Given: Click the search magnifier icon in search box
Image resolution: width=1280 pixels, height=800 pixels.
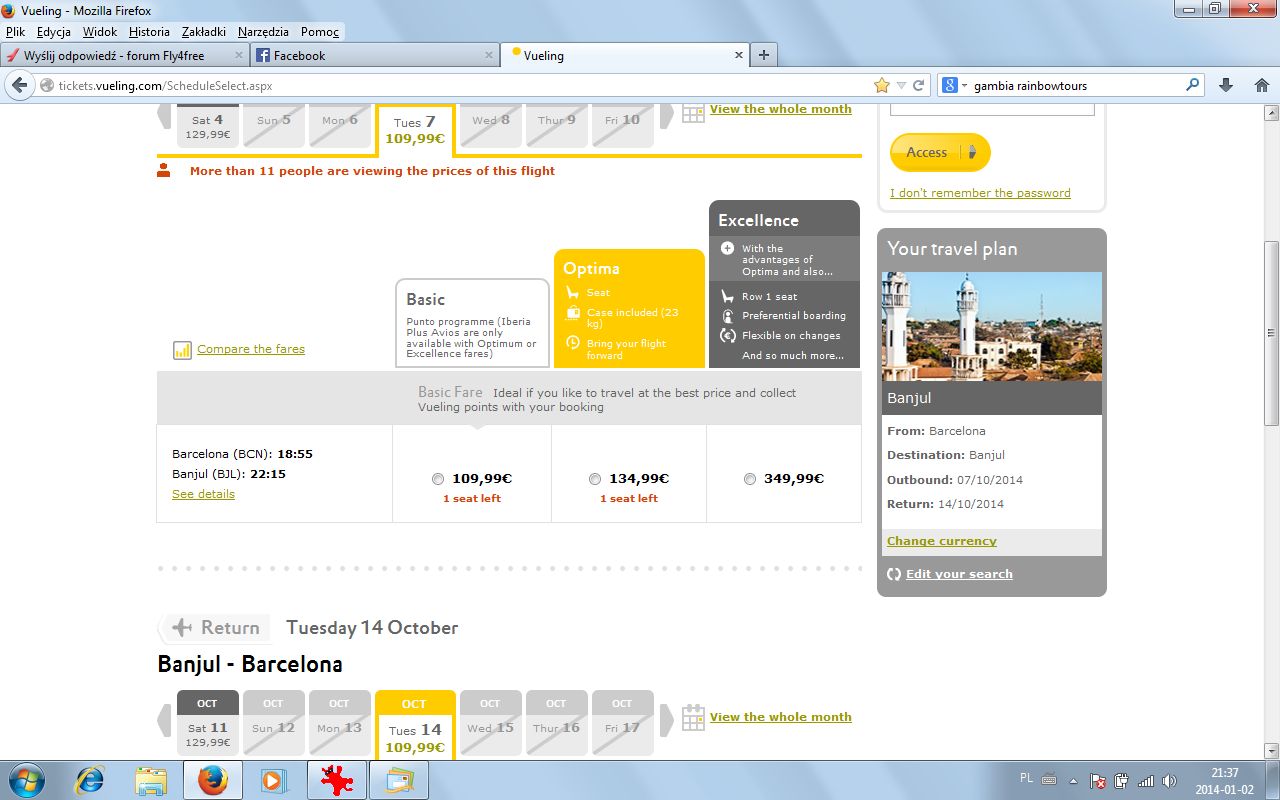Looking at the screenshot, I should click(1192, 85).
